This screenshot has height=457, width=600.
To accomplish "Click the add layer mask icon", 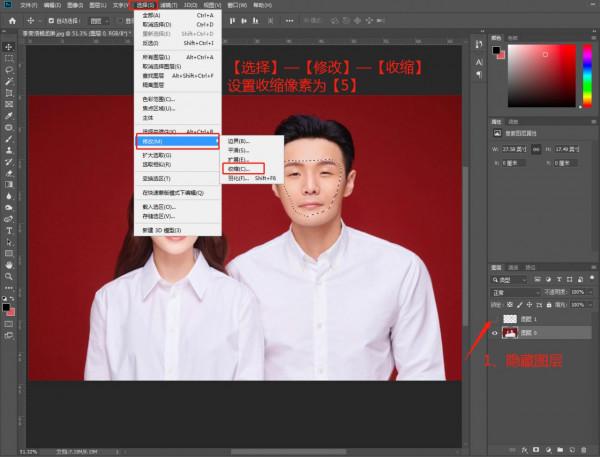I will coord(536,450).
